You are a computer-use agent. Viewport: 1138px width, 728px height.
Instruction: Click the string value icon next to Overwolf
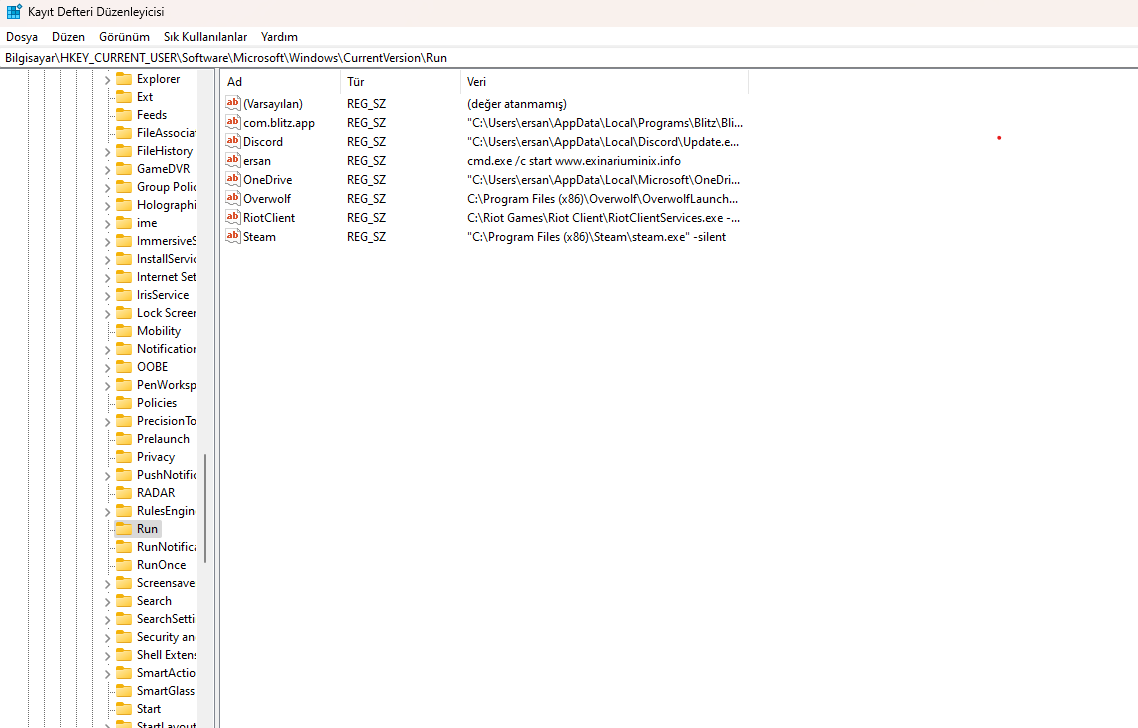(232, 197)
